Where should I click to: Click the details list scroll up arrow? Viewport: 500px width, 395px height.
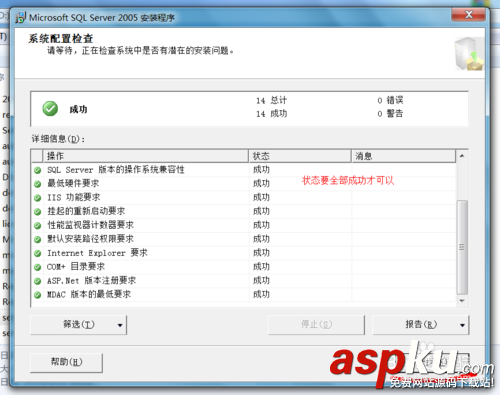pyautogui.click(x=462, y=156)
